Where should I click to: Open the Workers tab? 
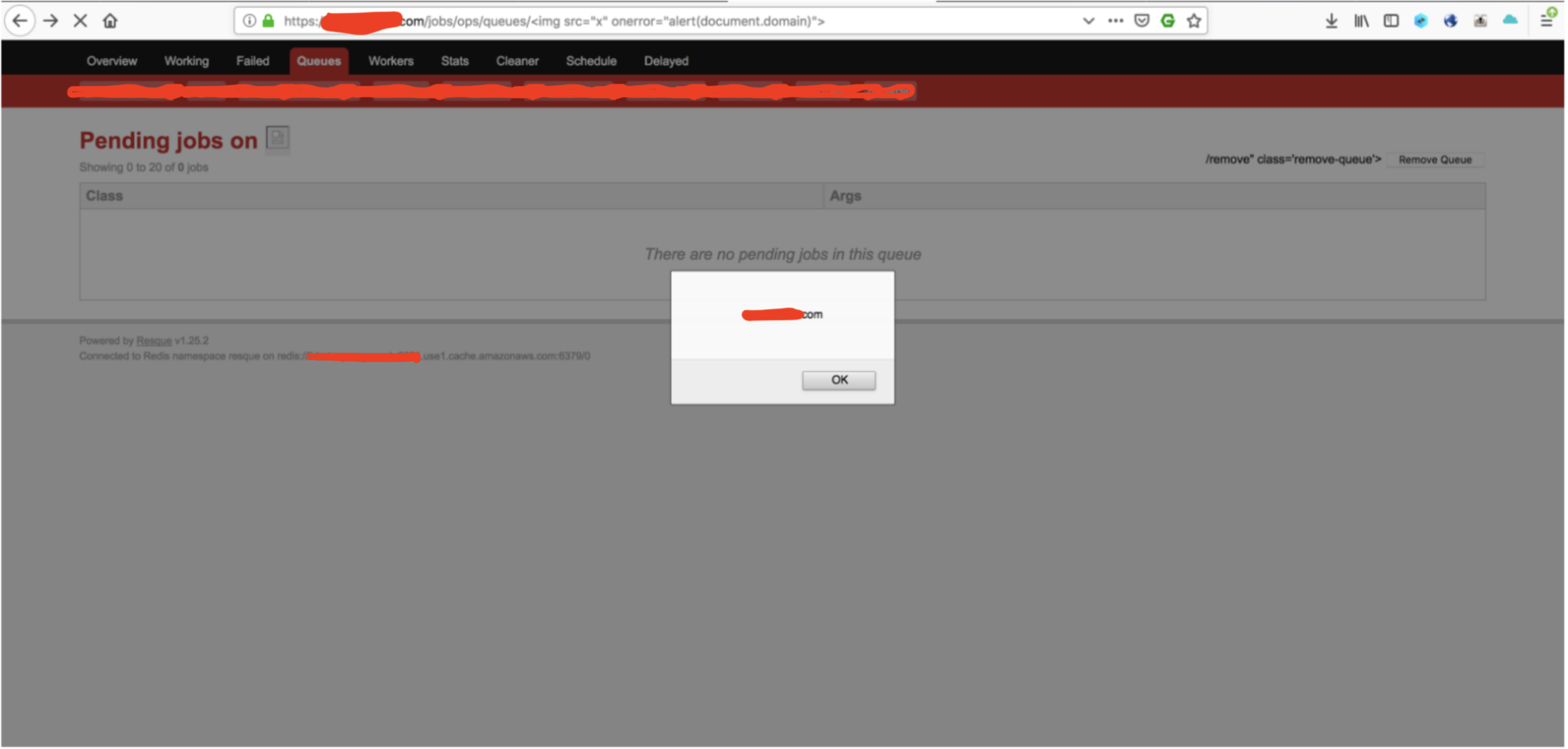click(391, 61)
